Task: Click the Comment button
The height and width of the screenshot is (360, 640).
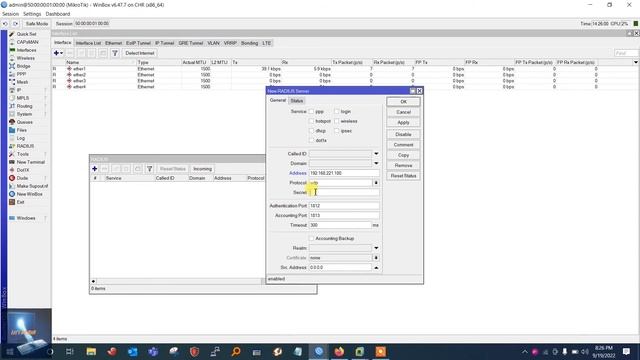Action: [403, 145]
